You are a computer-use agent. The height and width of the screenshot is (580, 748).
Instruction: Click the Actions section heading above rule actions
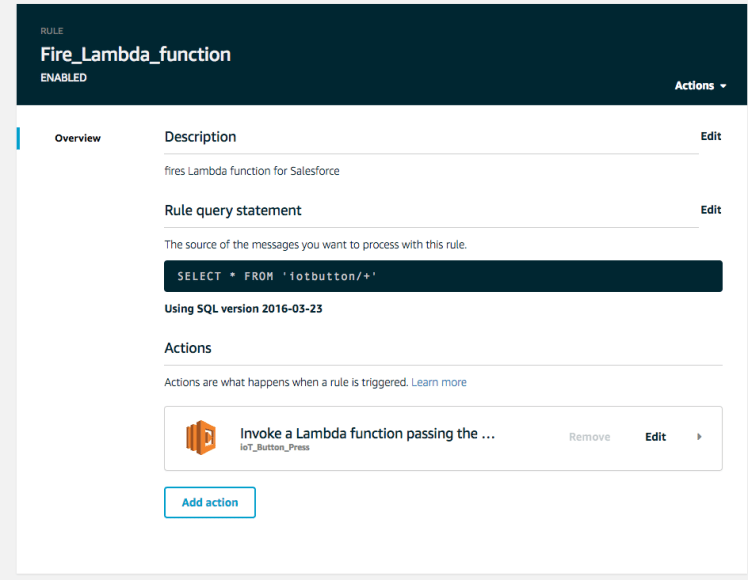188,348
